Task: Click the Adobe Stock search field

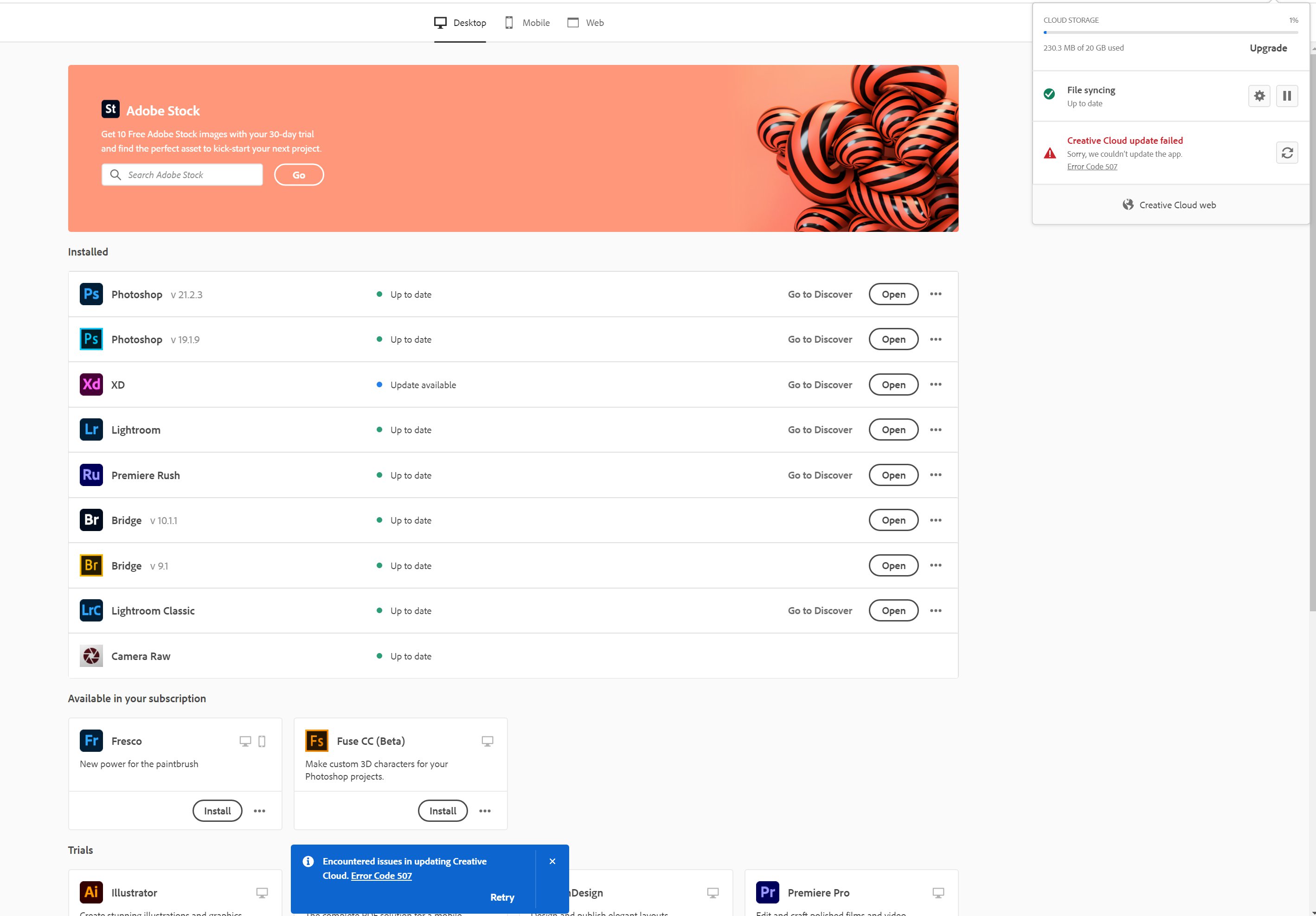Action: point(182,174)
